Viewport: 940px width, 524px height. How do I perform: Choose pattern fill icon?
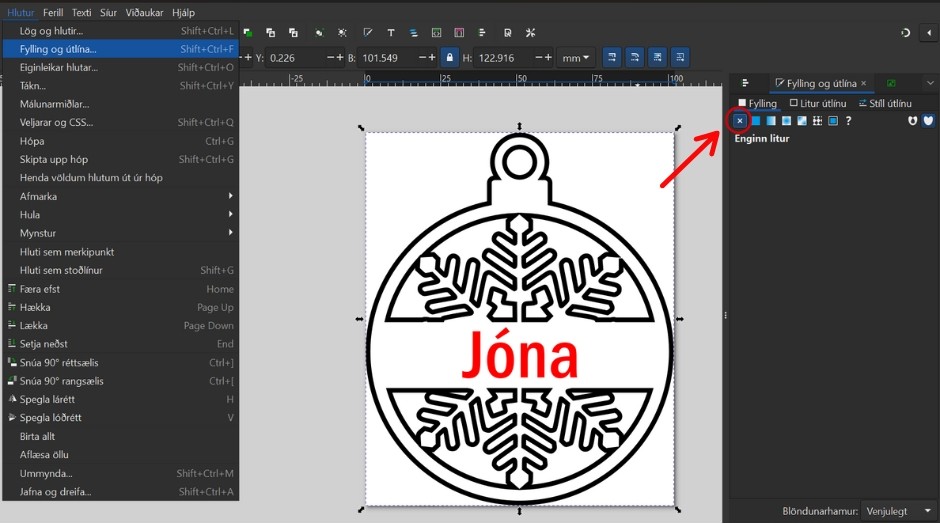point(817,121)
